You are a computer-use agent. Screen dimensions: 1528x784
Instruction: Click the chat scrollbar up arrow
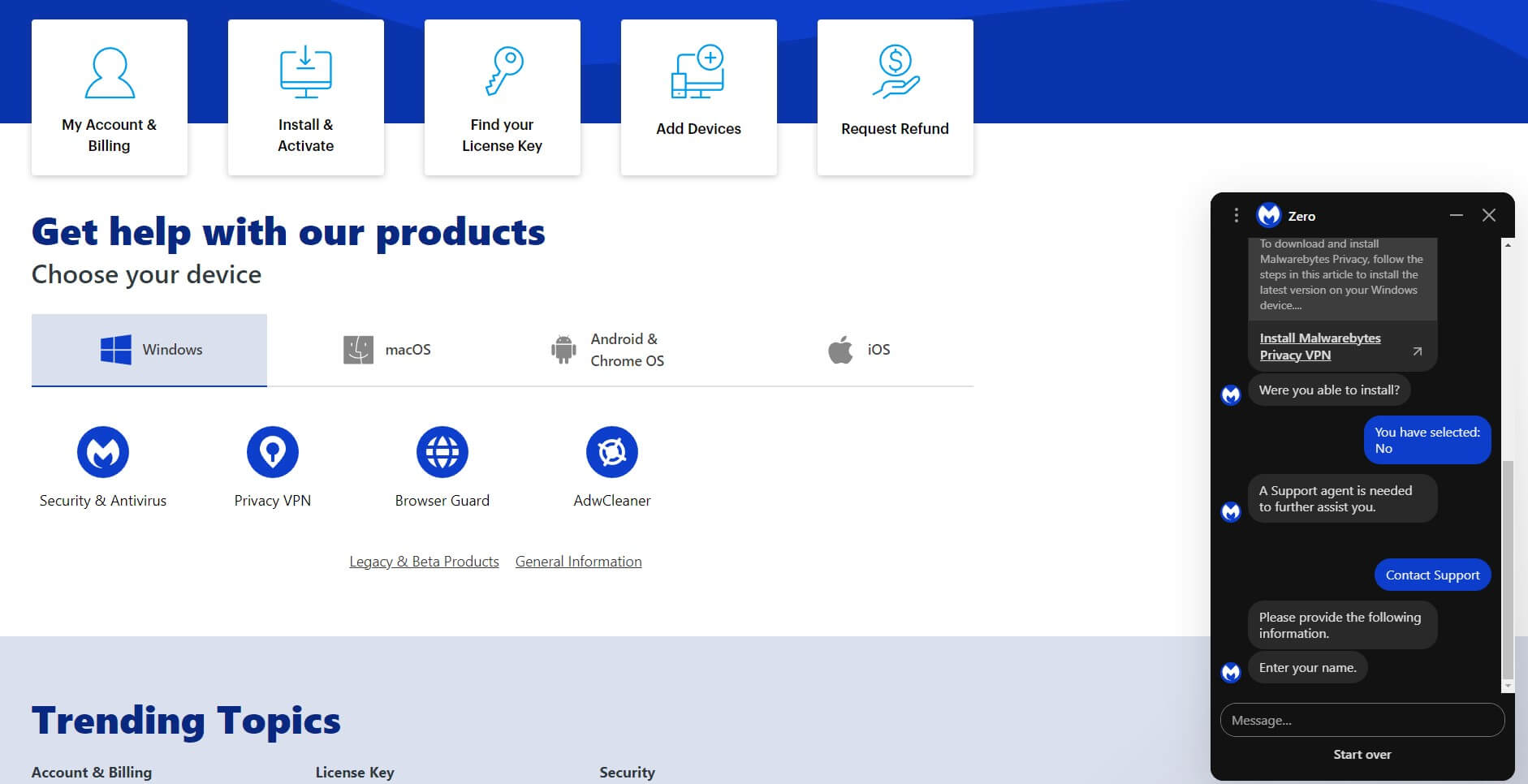point(1508,244)
